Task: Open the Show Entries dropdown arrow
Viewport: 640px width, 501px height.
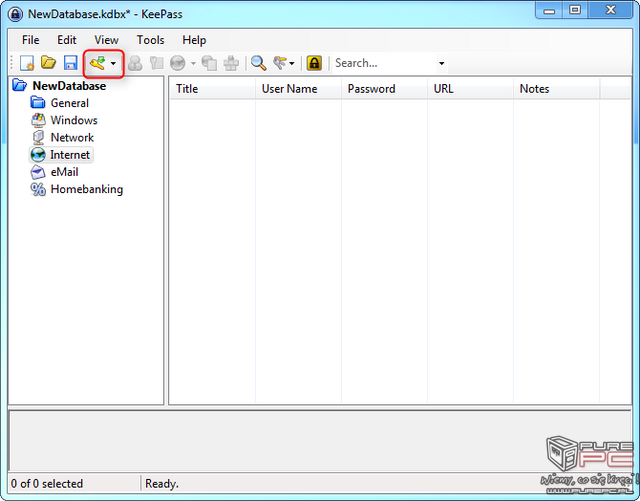Action: tap(291, 63)
